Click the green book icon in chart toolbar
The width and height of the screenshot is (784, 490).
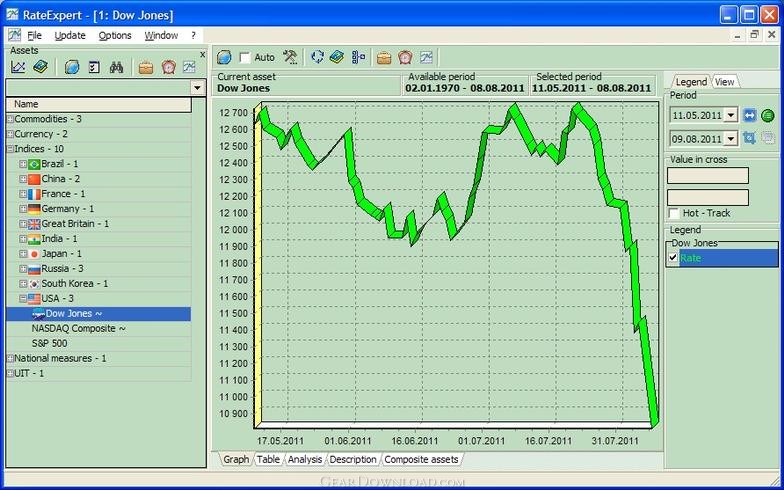click(x=337, y=57)
